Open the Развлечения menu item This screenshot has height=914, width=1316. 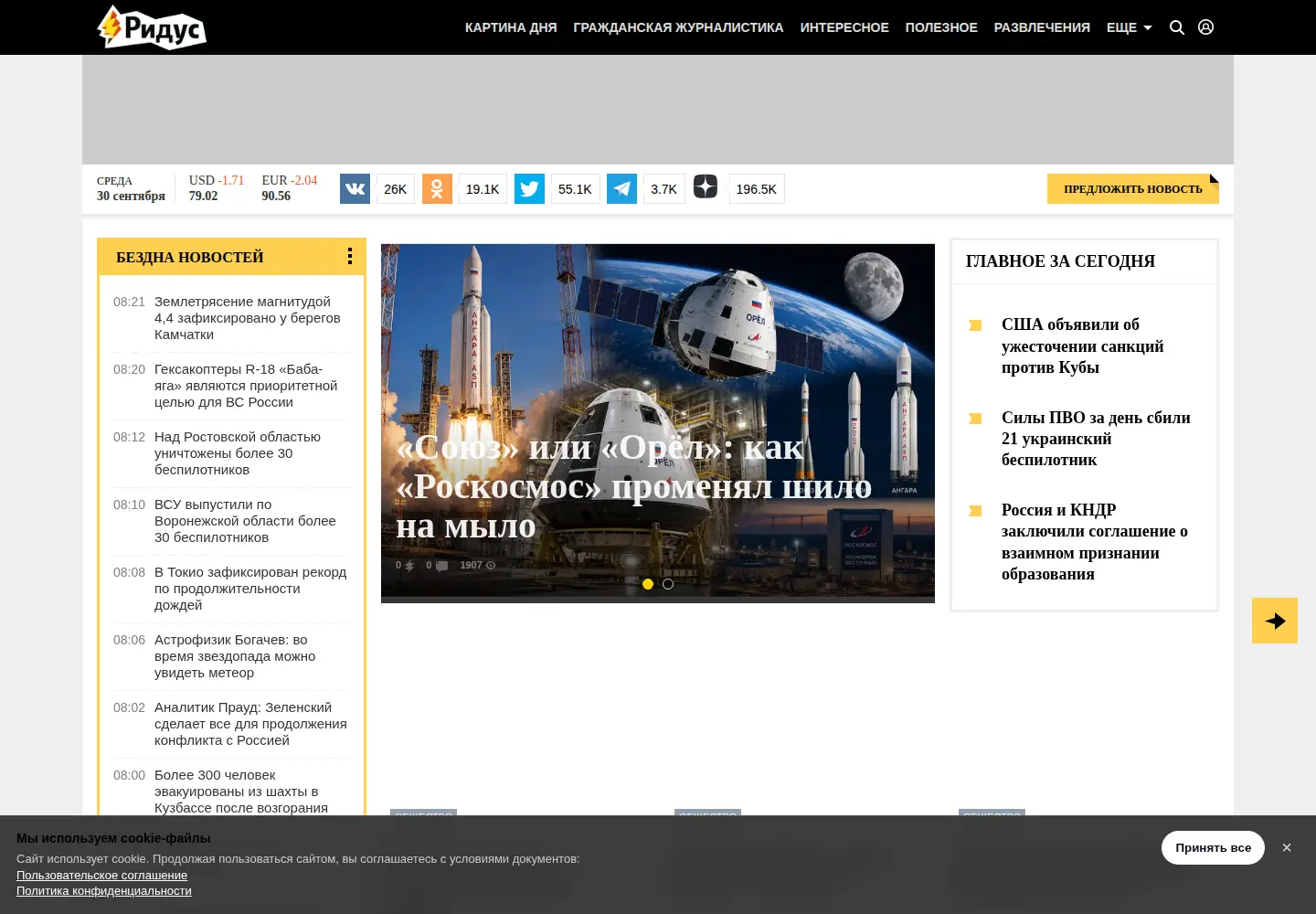(1042, 27)
